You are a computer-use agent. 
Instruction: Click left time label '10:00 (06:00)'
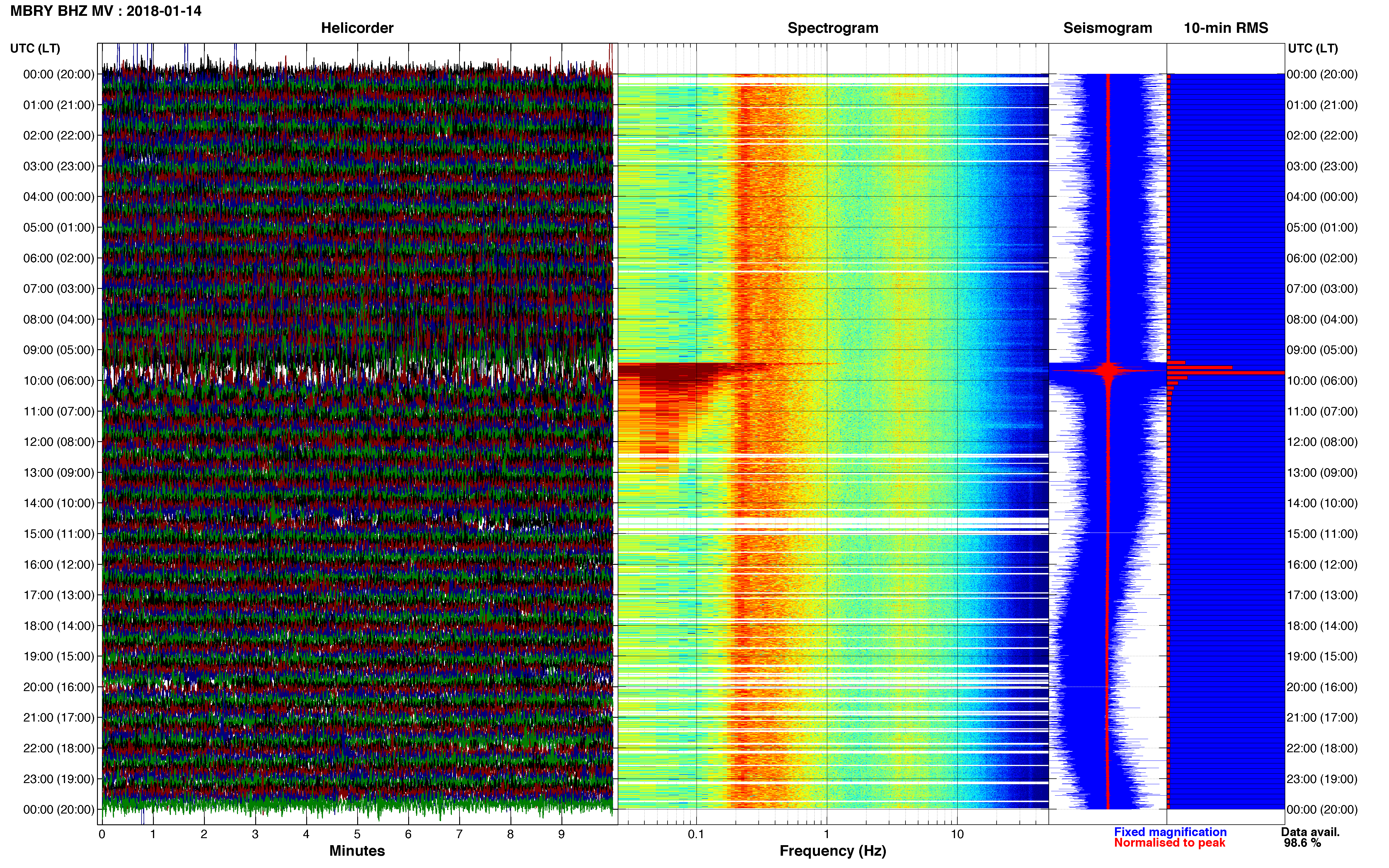click(59, 381)
